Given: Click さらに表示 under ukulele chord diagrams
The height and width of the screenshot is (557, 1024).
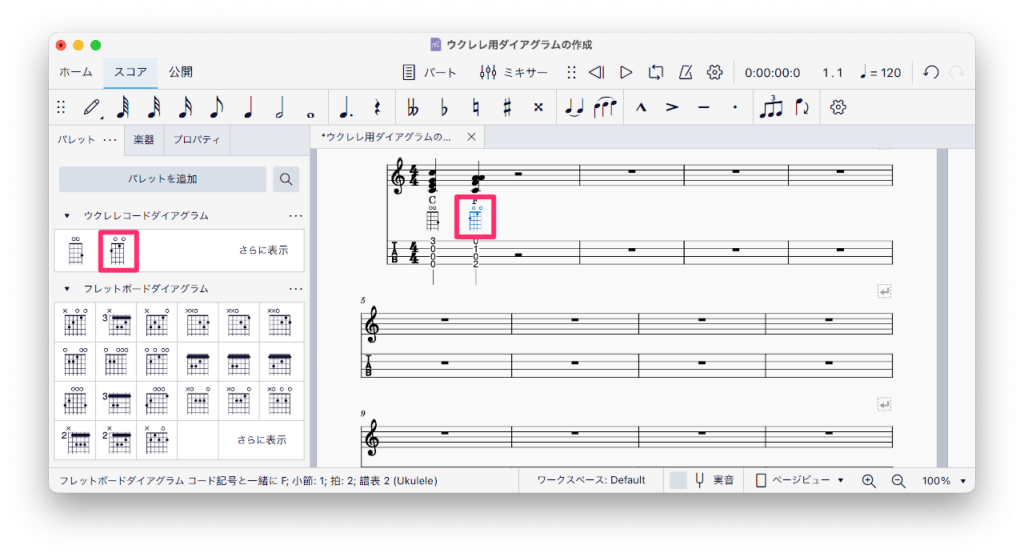Looking at the screenshot, I should 263,251.
